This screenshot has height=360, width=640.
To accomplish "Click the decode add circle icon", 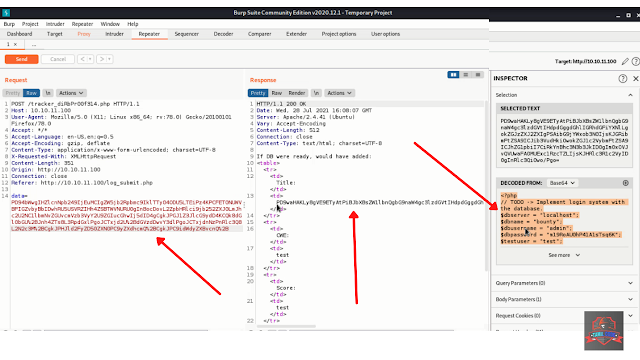I will [x=626, y=183].
